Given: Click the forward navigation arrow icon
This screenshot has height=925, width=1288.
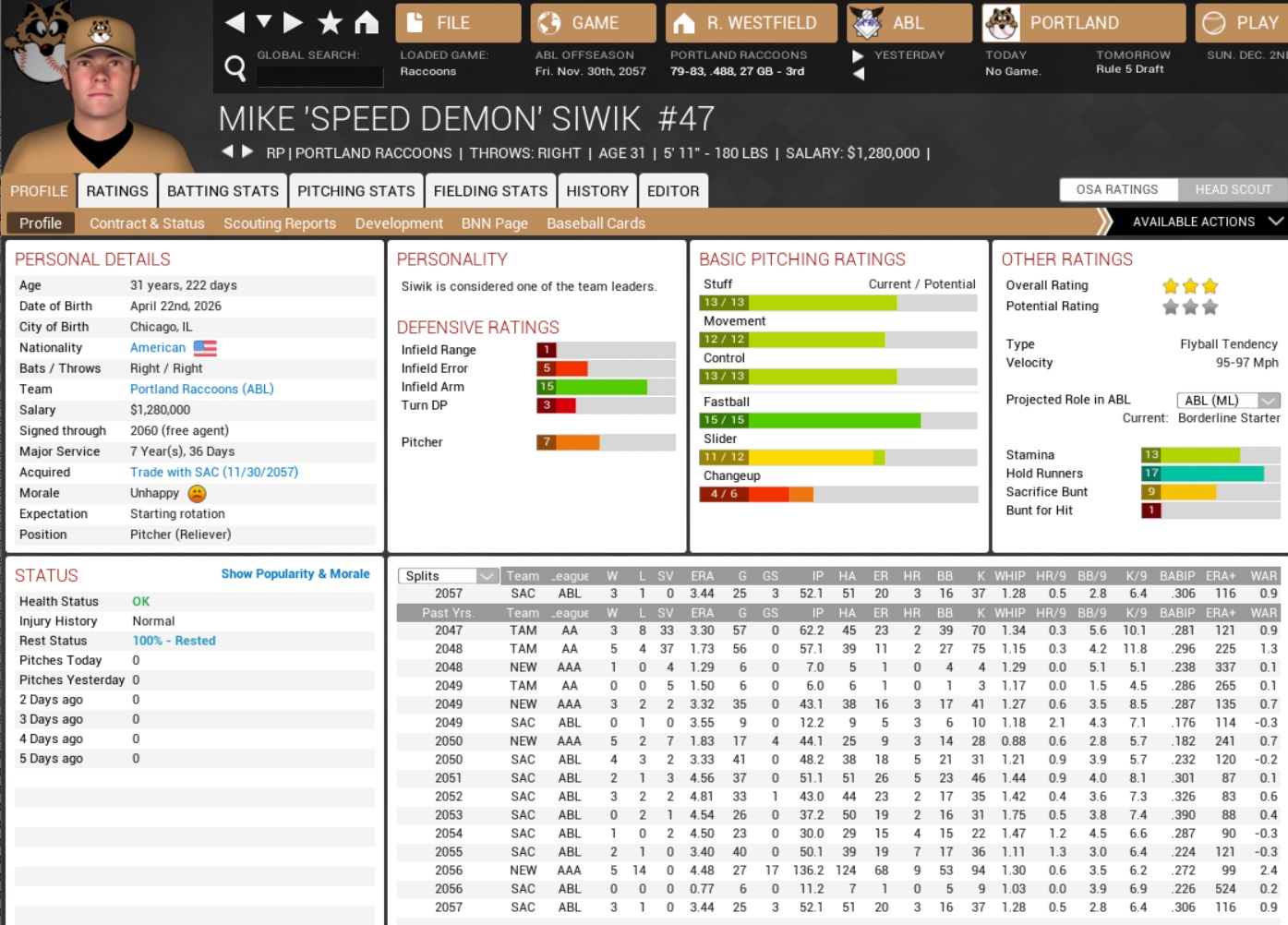Looking at the screenshot, I should [293, 22].
